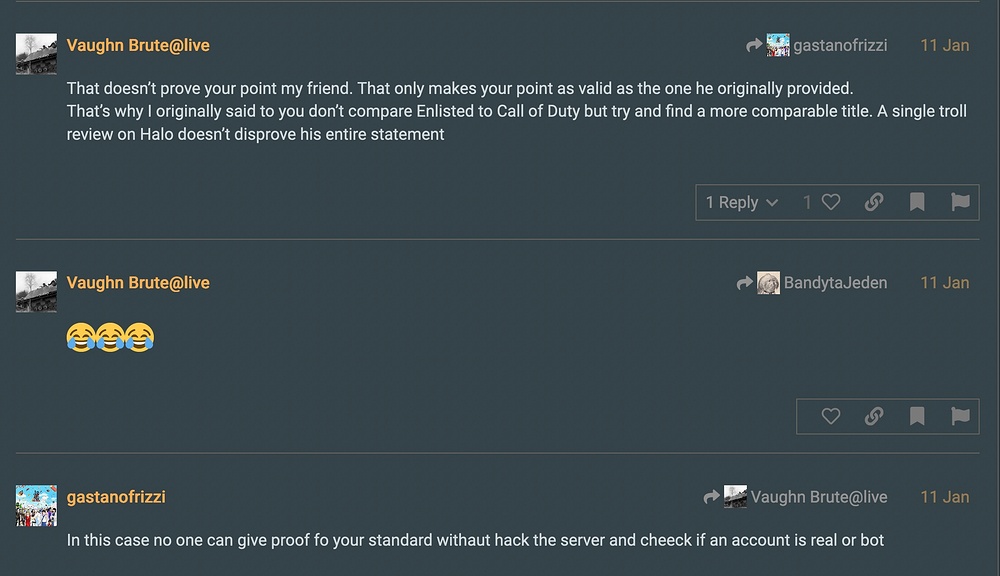Image resolution: width=1000 pixels, height=576 pixels.
Task: Open Vaughn Brute@live profile from first post
Action: click(x=138, y=45)
